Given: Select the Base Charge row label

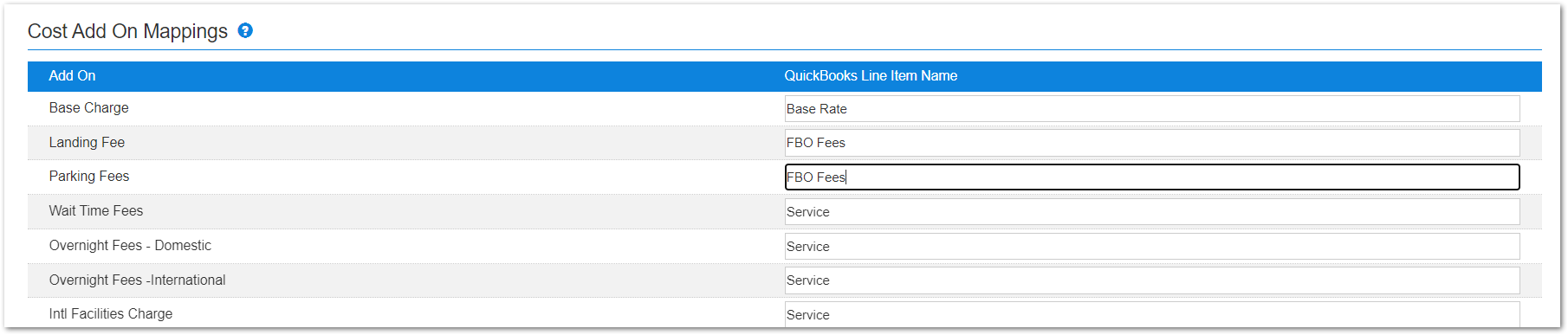Looking at the screenshot, I should pos(88,108).
